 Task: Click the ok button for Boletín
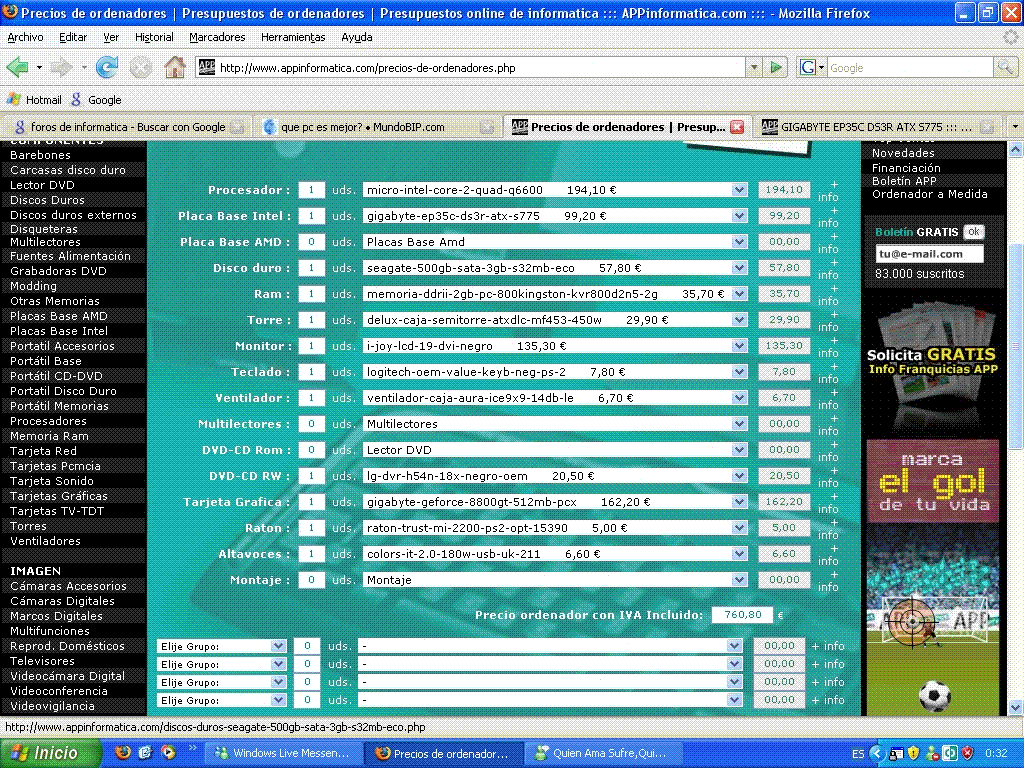(x=974, y=232)
